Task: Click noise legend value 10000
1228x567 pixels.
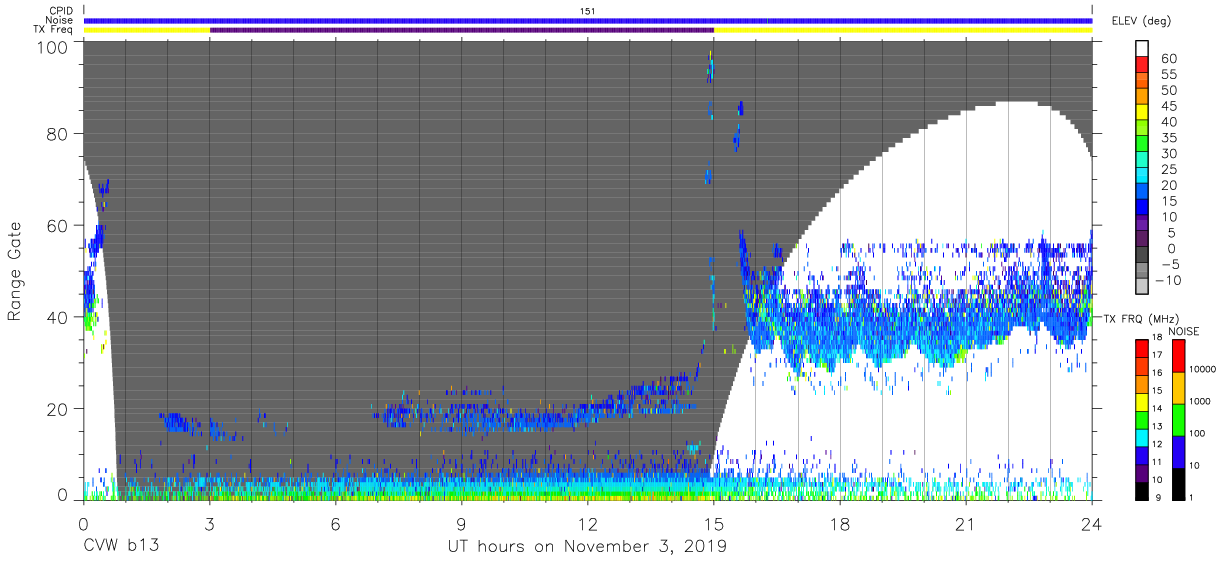Action: point(1201,369)
